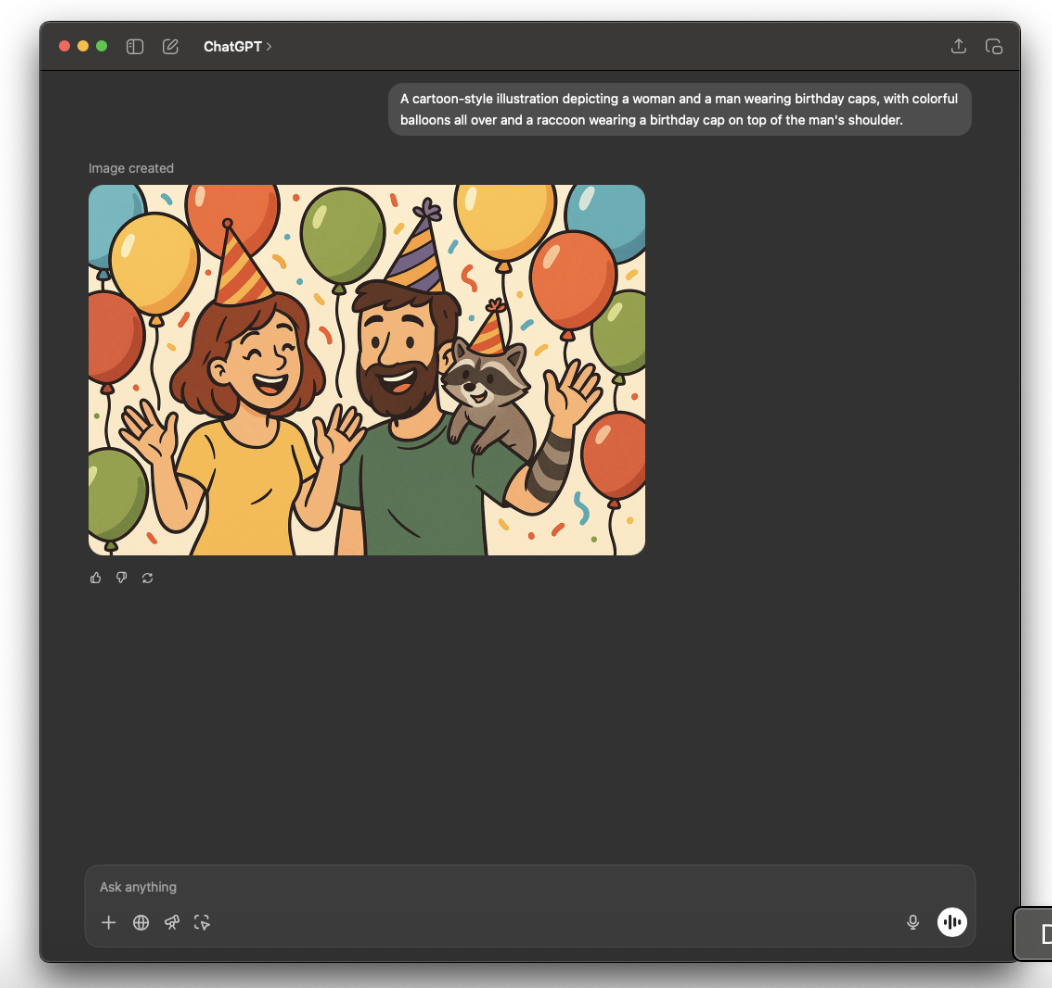
Task: Minimize the ChatGPT window with yellow button
Action: (83, 46)
